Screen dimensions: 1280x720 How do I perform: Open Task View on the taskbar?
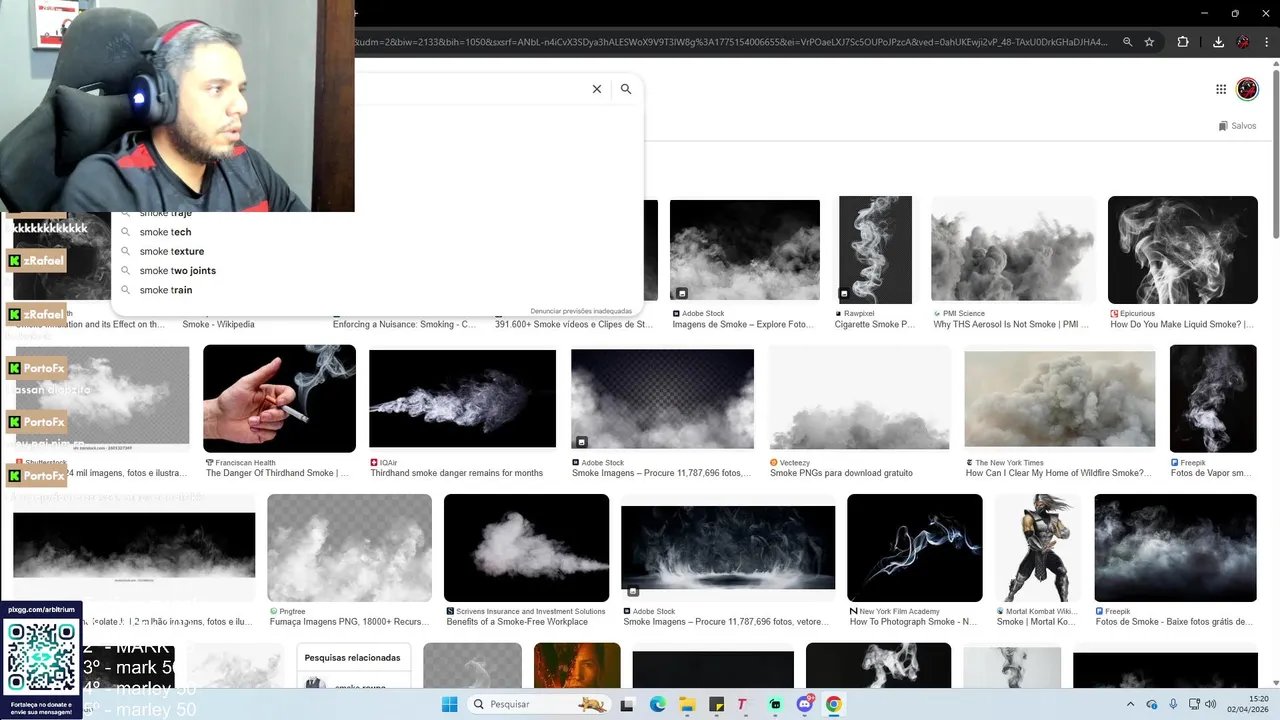click(x=627, y=704)
